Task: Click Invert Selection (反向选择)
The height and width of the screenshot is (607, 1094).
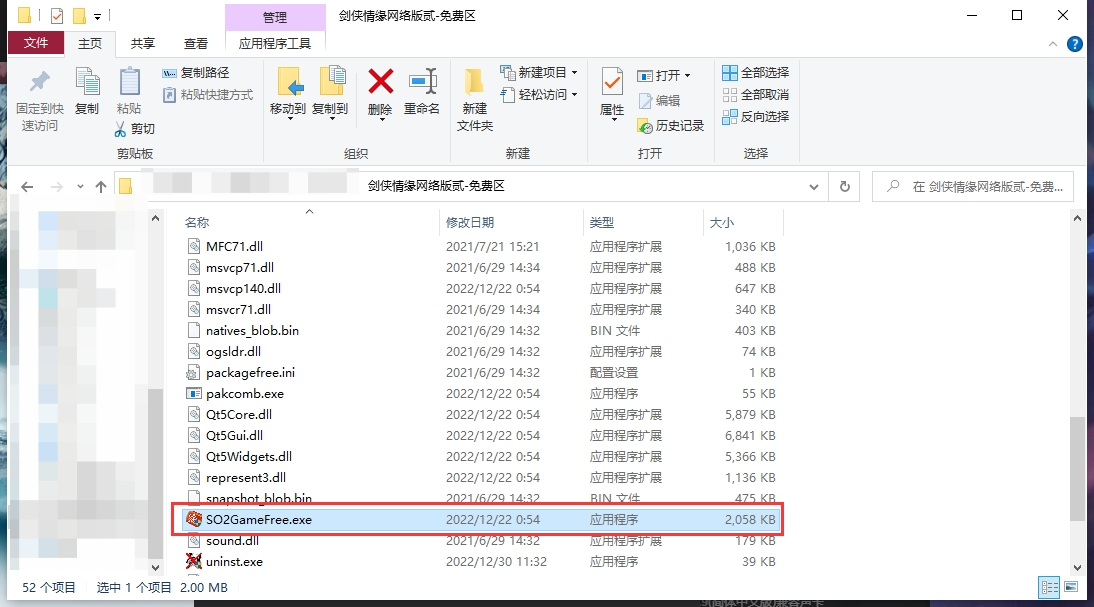Action: point(756,117)
